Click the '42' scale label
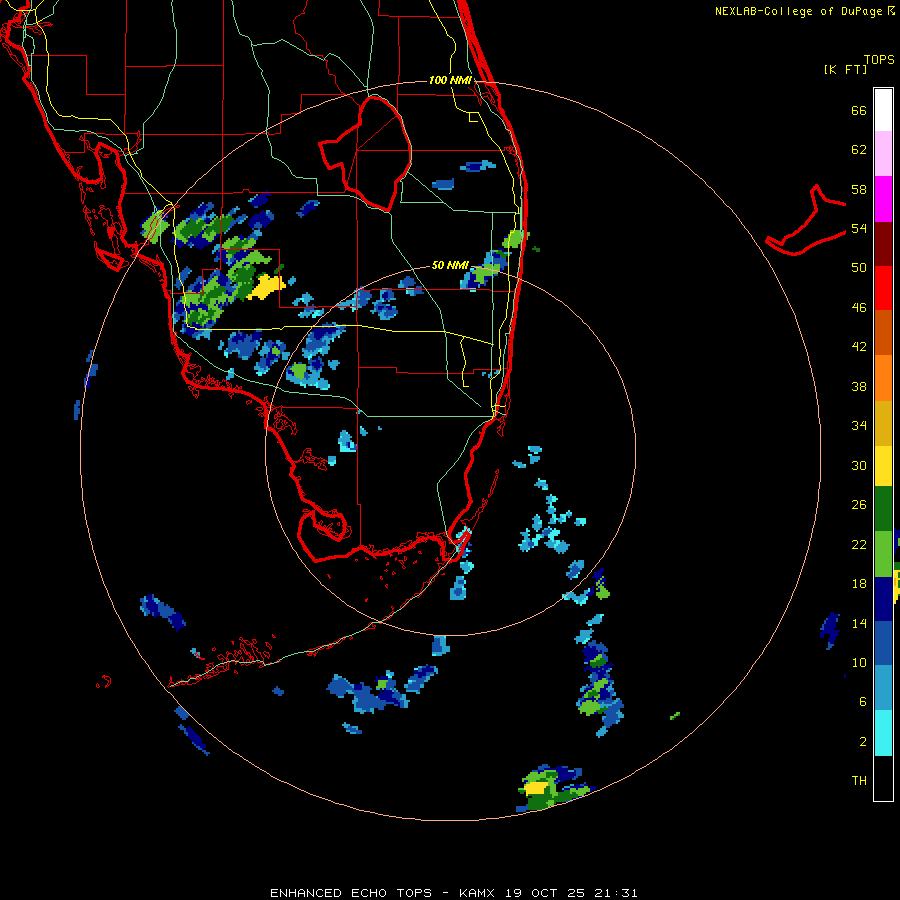Screen dimensions: 900x900 pos(859,347)
